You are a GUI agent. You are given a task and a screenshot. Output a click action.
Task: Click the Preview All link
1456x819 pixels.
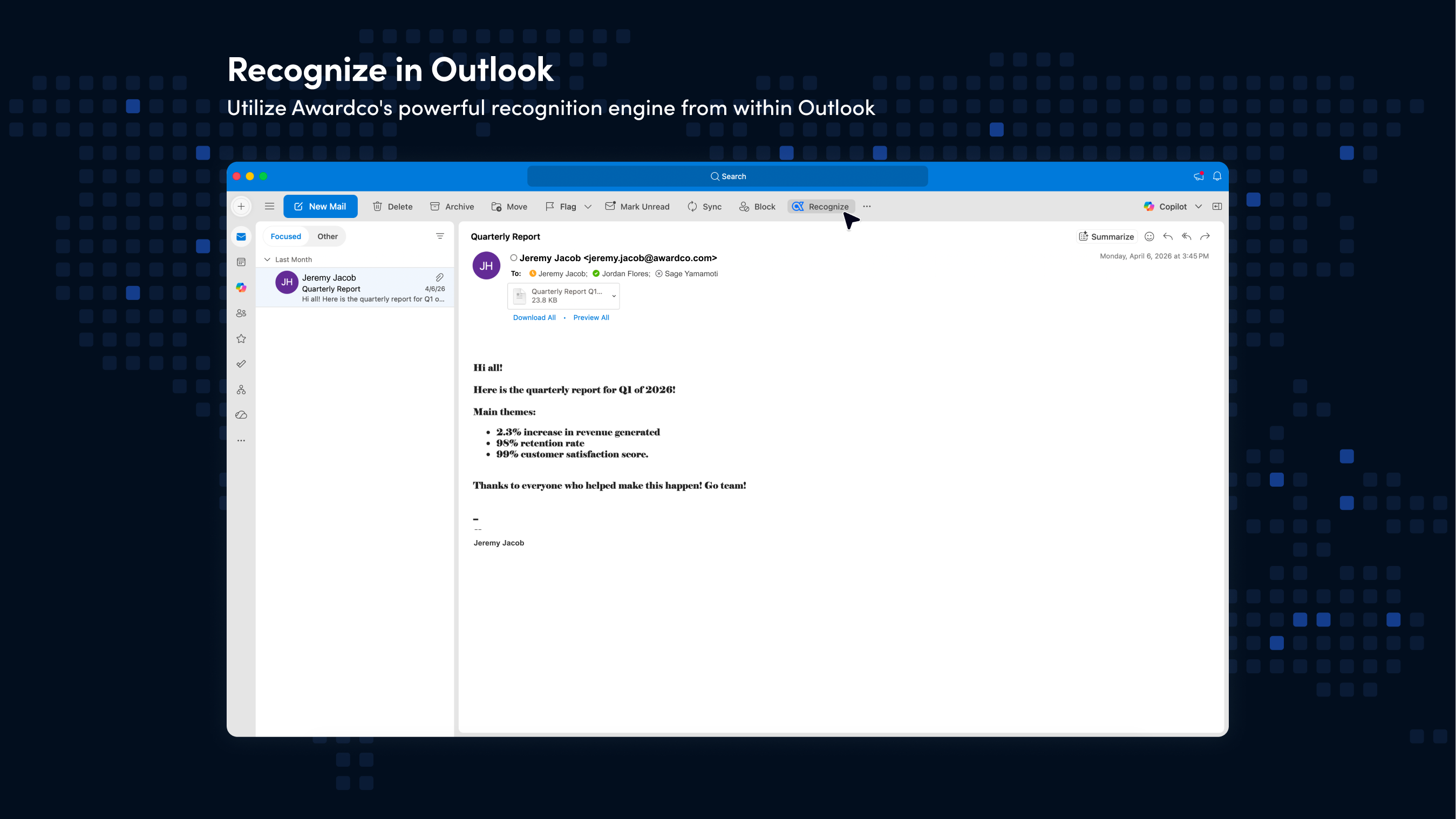click(x=591, y=318)
